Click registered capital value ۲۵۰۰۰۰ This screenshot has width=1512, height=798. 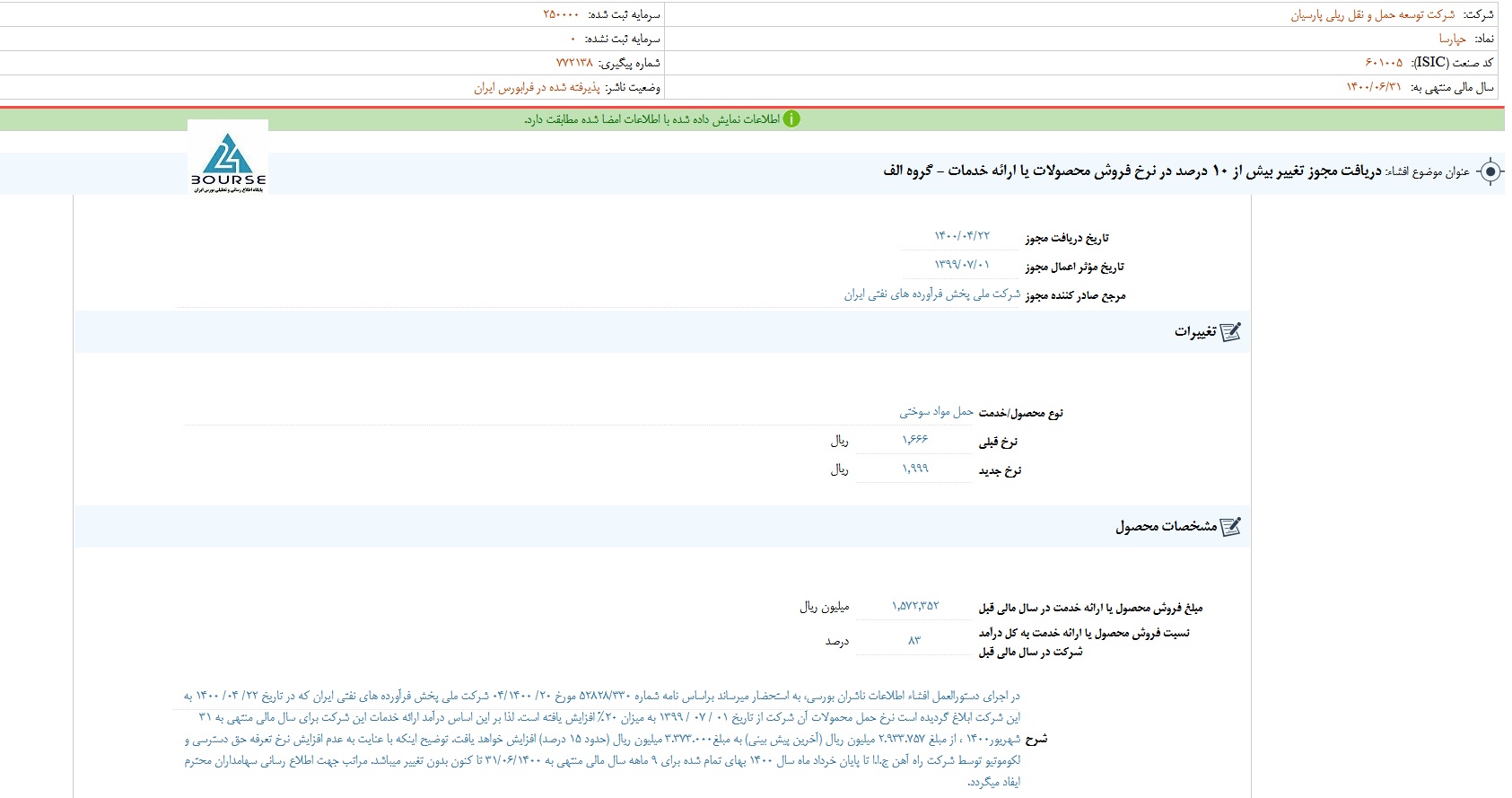[561, 15]
